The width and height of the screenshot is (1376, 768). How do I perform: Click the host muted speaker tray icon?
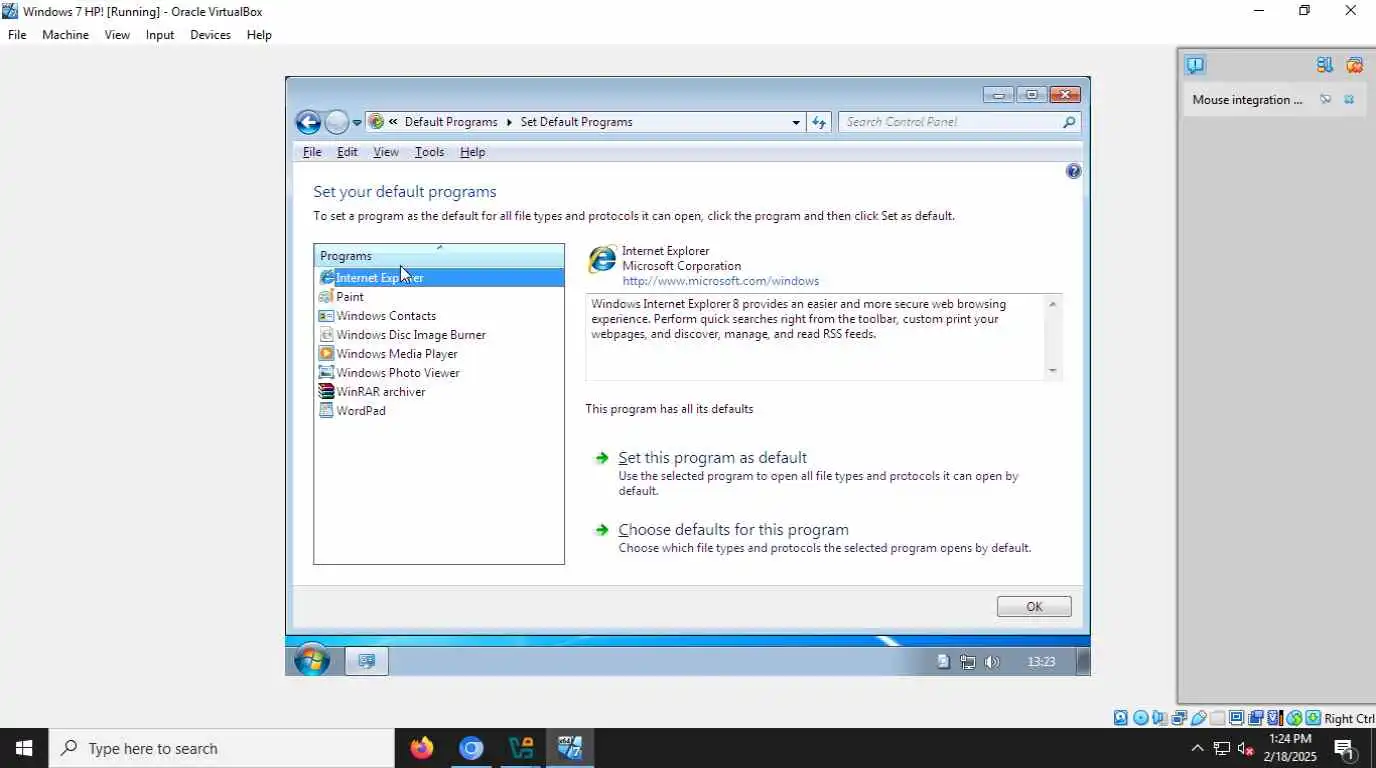(x=1246, y=748)
